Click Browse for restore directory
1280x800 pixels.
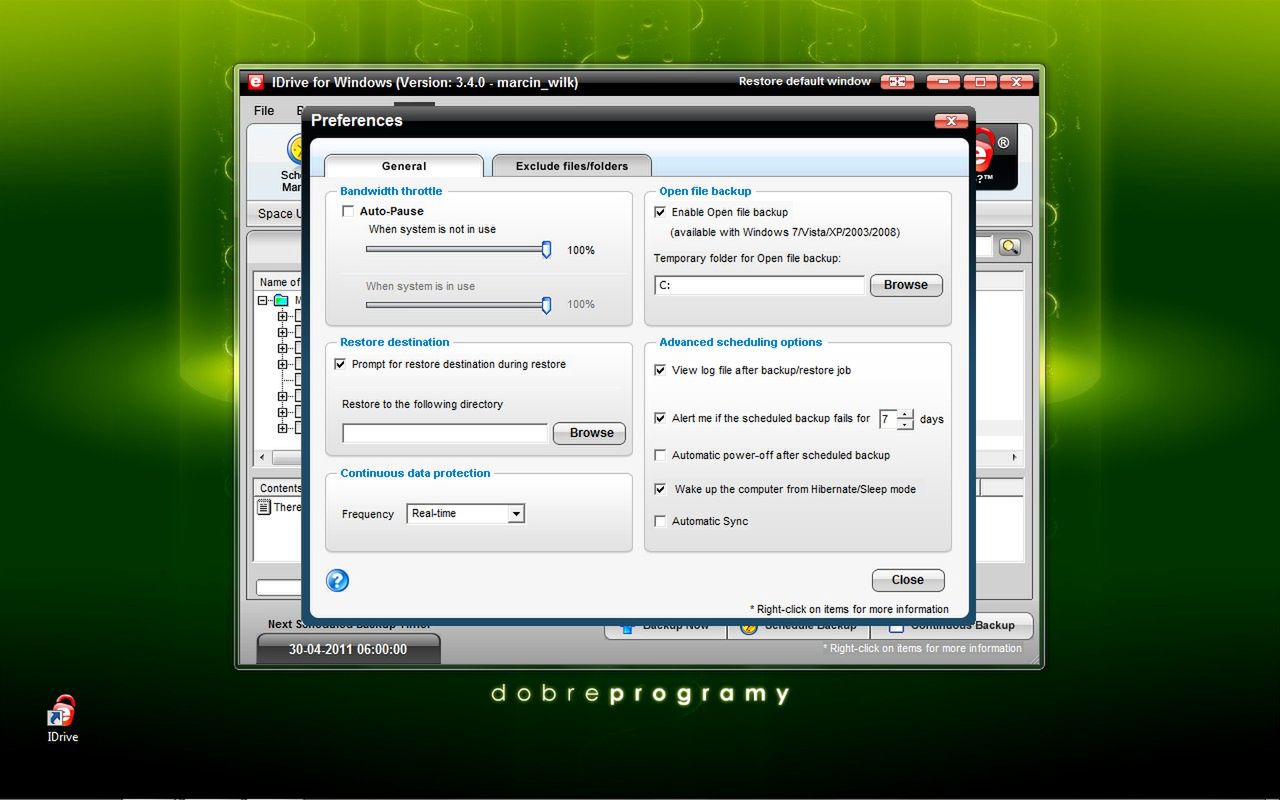(590, 433)
